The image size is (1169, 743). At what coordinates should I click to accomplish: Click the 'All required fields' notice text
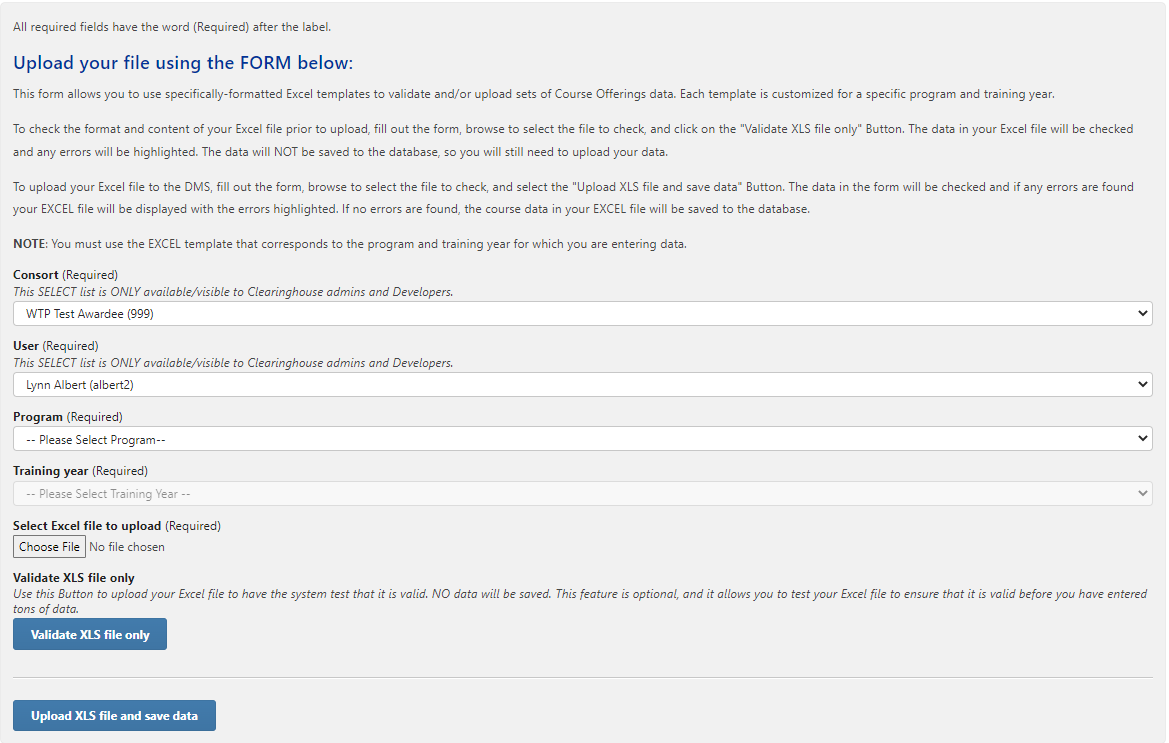(x=172, y=27)
